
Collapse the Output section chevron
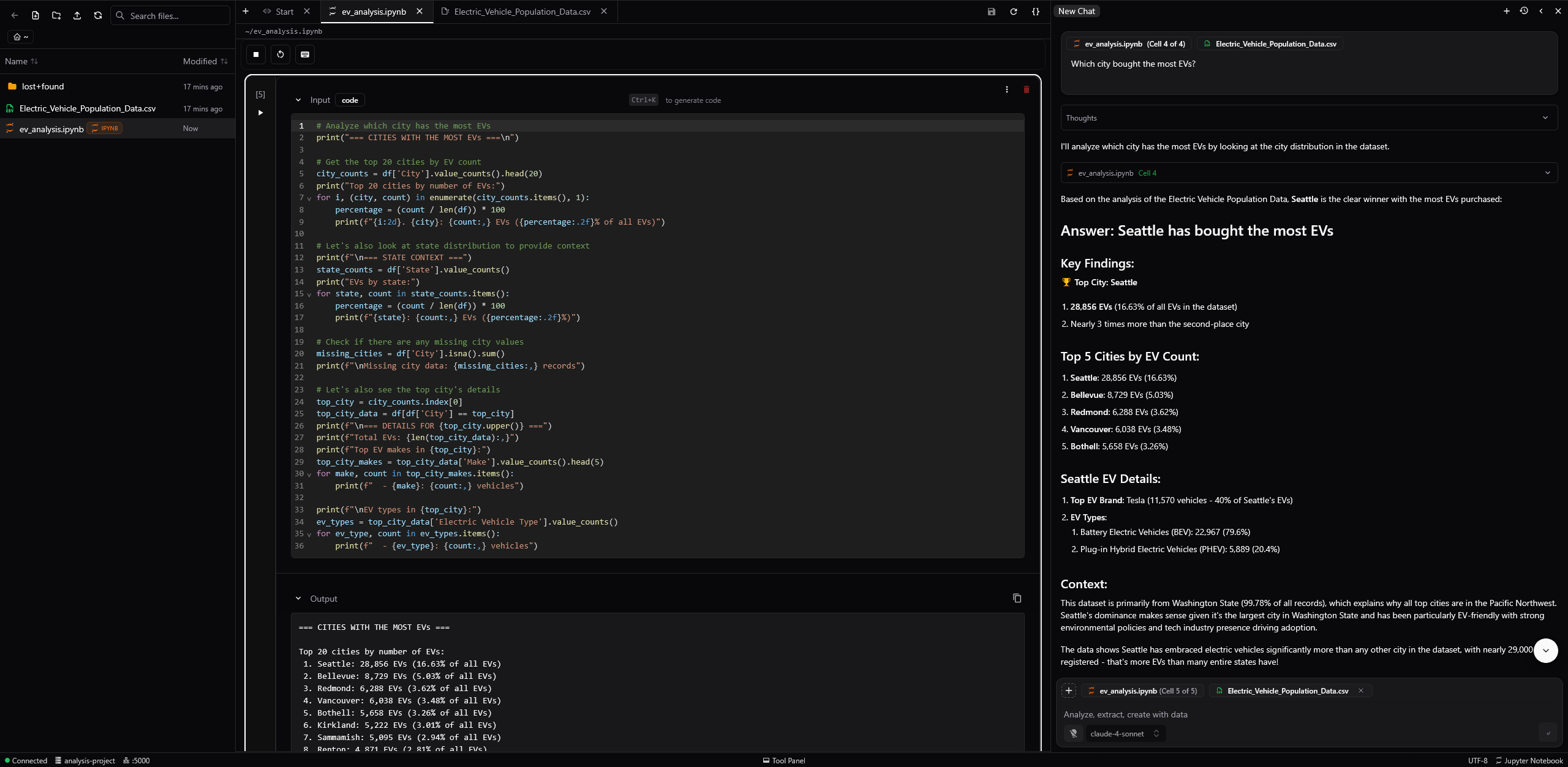(x=298, y=599)
